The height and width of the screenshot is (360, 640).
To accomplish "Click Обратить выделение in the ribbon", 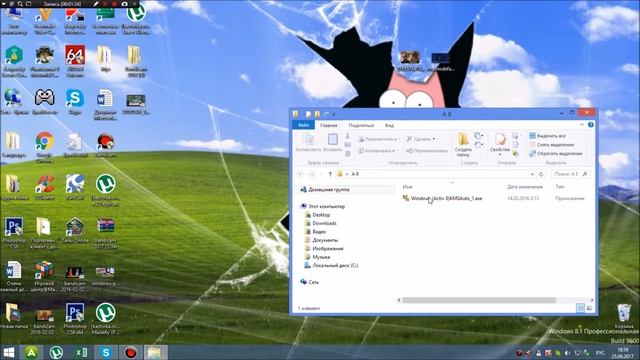I will pos(556,153).
